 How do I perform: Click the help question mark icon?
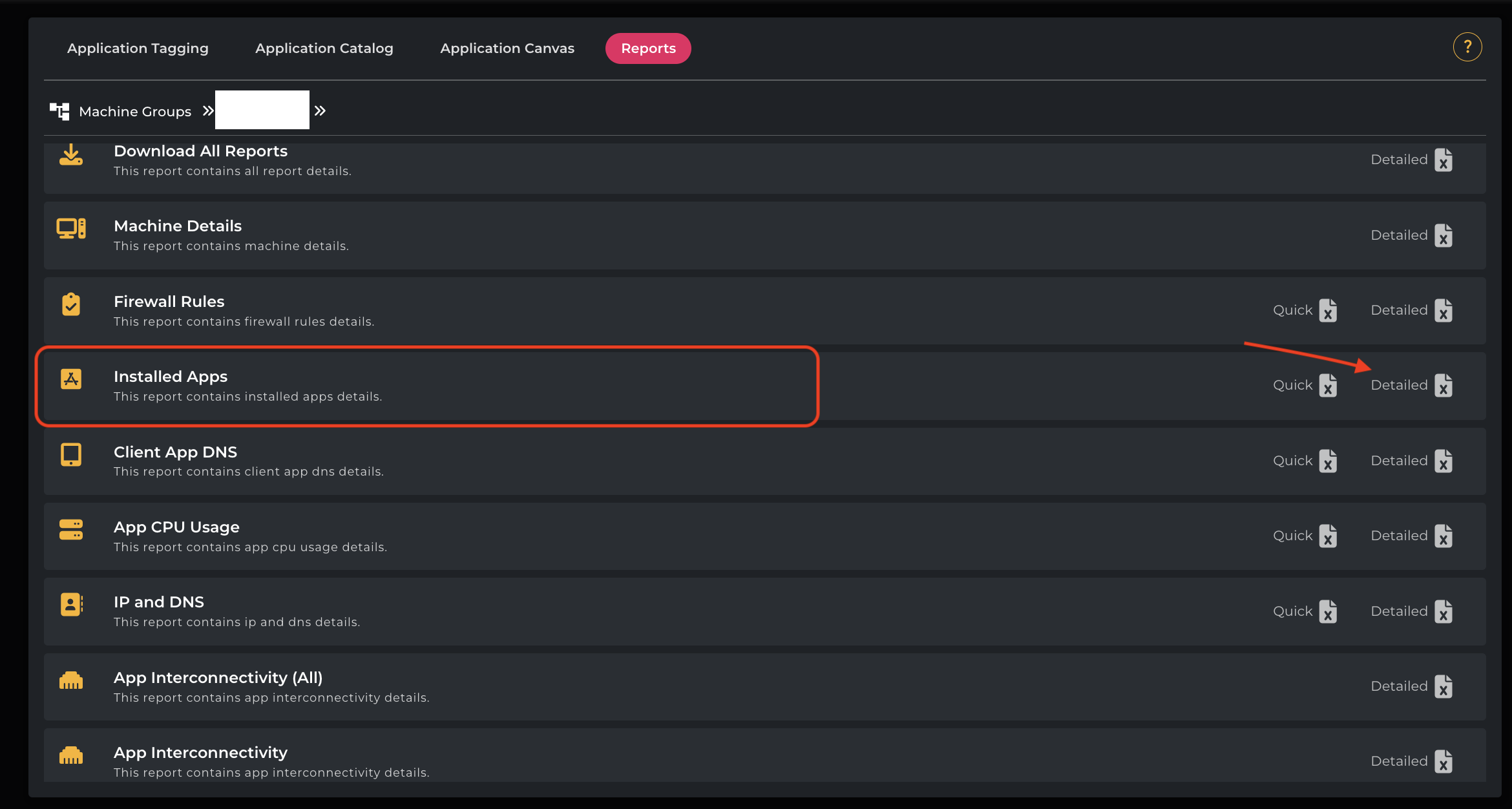tap(1467, 47)
